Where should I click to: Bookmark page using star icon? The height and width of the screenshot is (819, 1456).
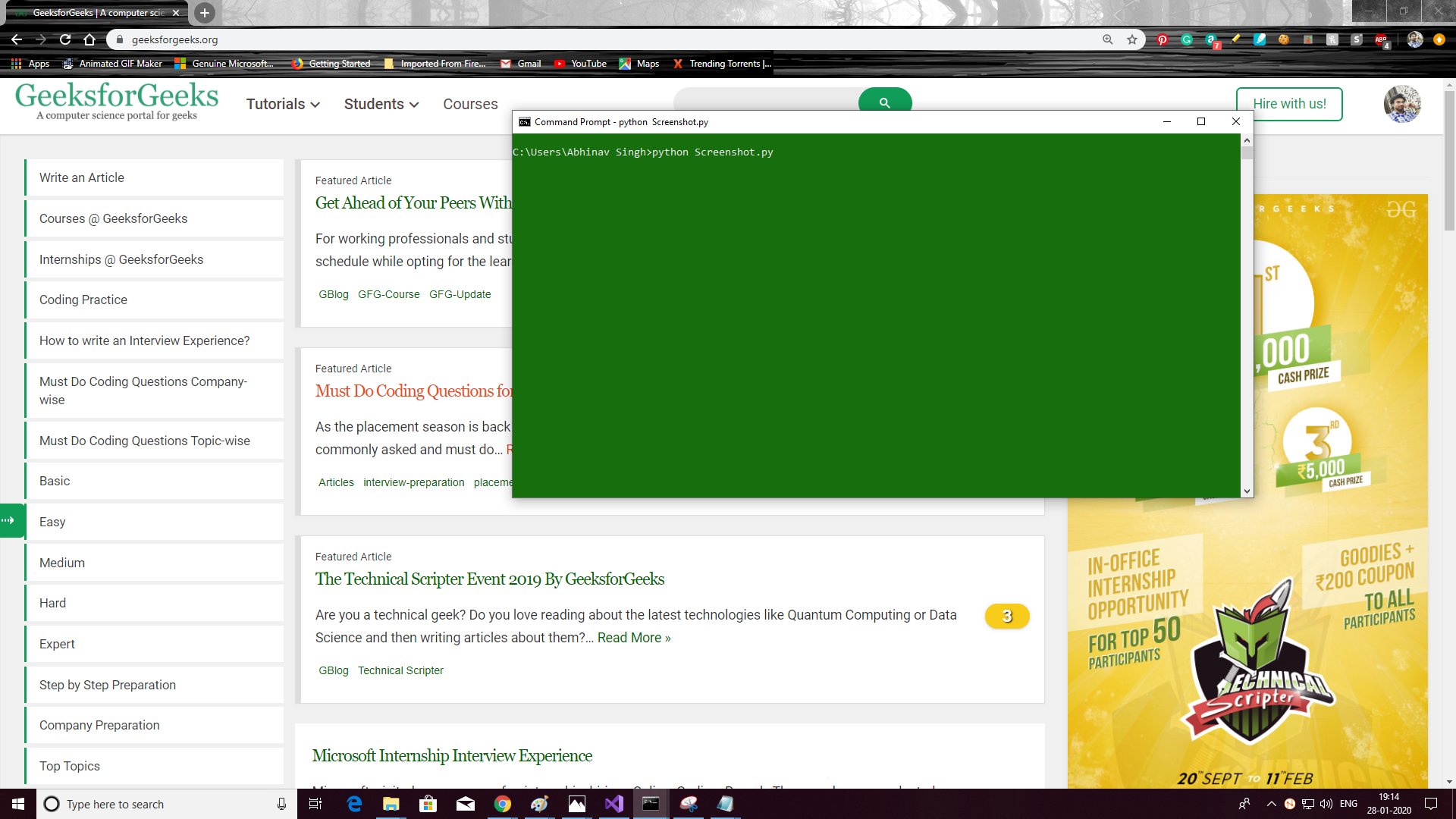click(1132, 39)
